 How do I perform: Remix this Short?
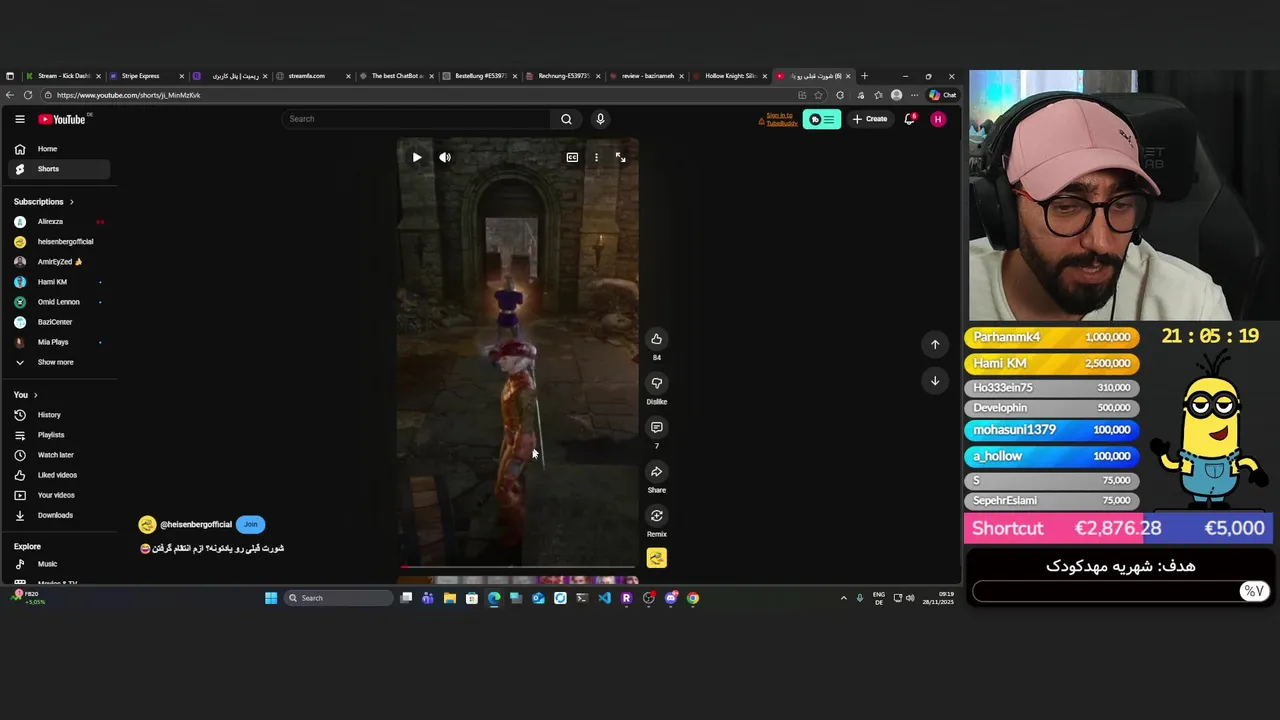[656, 516]
